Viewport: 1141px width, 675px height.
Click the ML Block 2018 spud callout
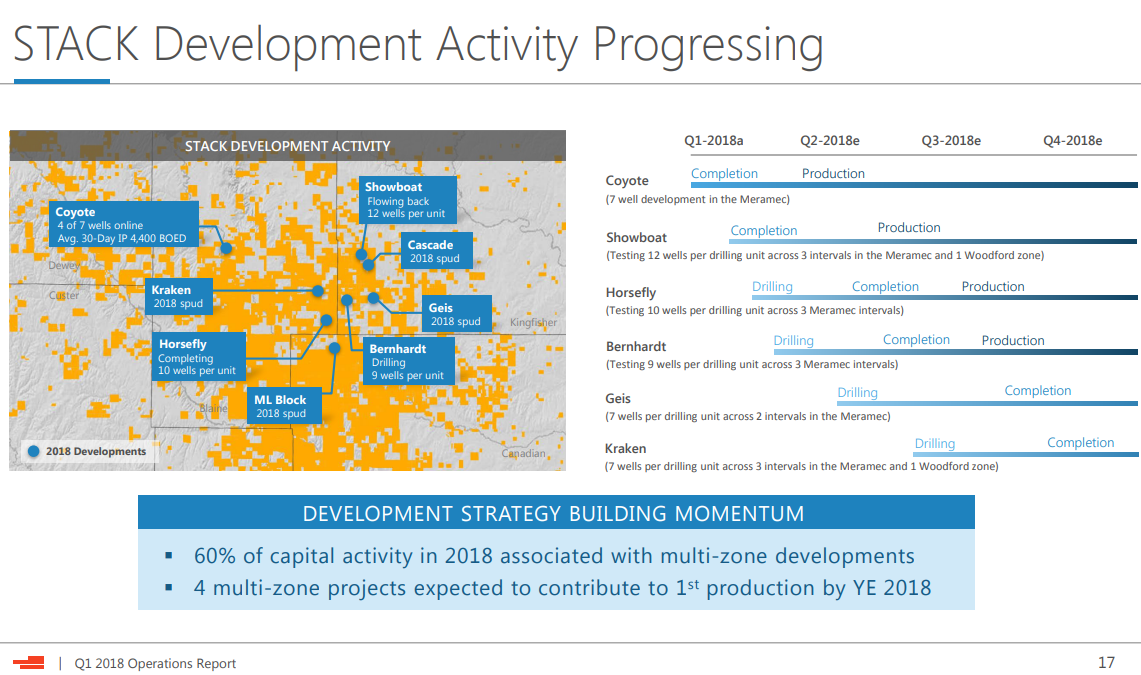point(284,406)
